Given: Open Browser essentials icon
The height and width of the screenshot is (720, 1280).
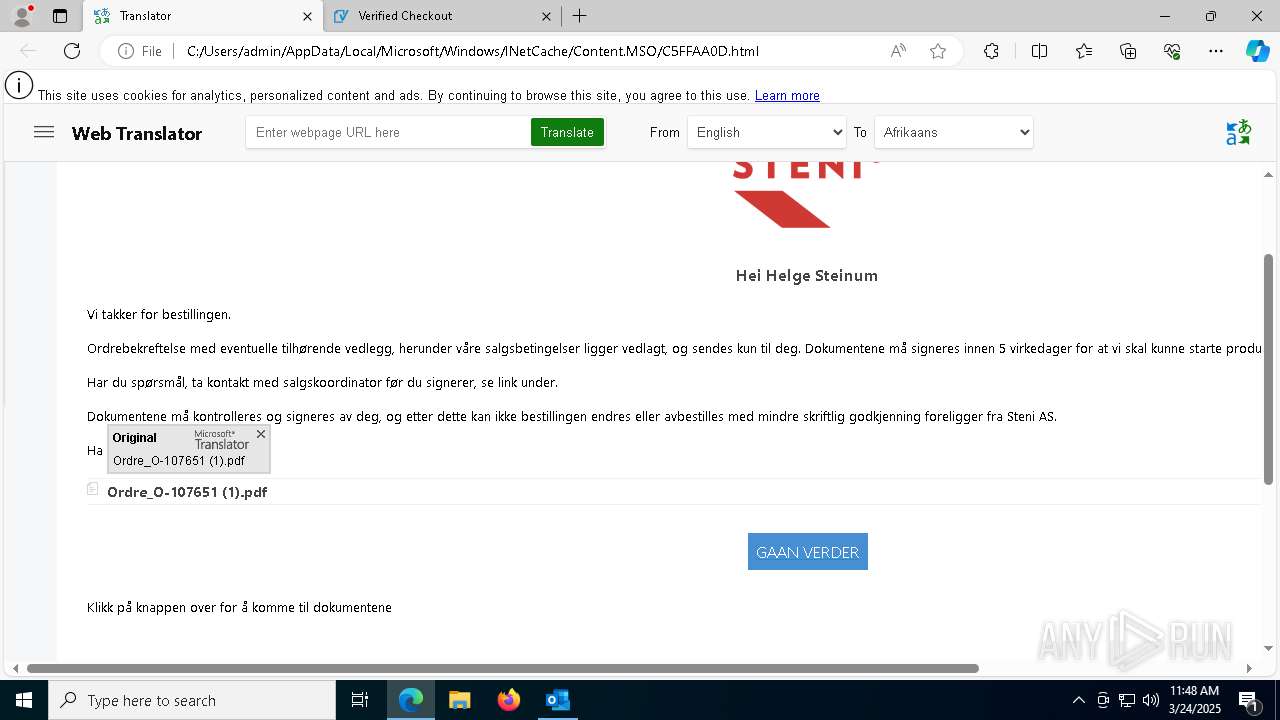Looking at the screenshot, I should (1172, 51).
